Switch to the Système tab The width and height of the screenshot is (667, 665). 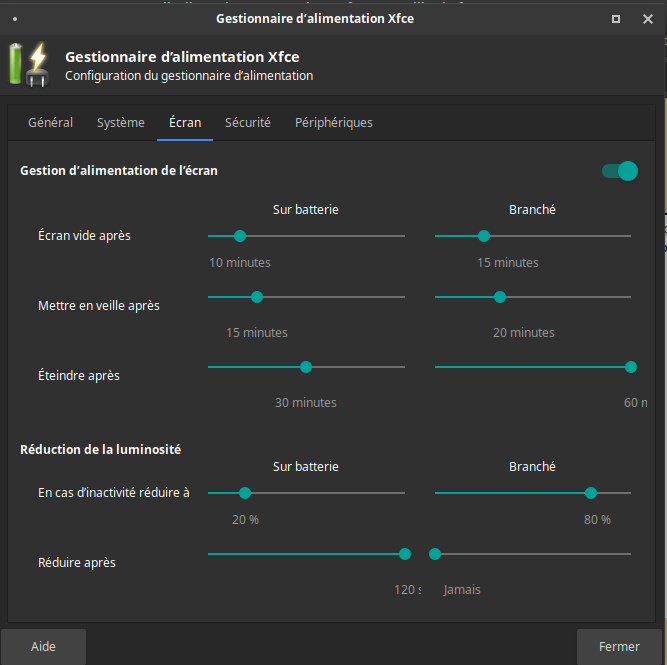coord(121,123)
